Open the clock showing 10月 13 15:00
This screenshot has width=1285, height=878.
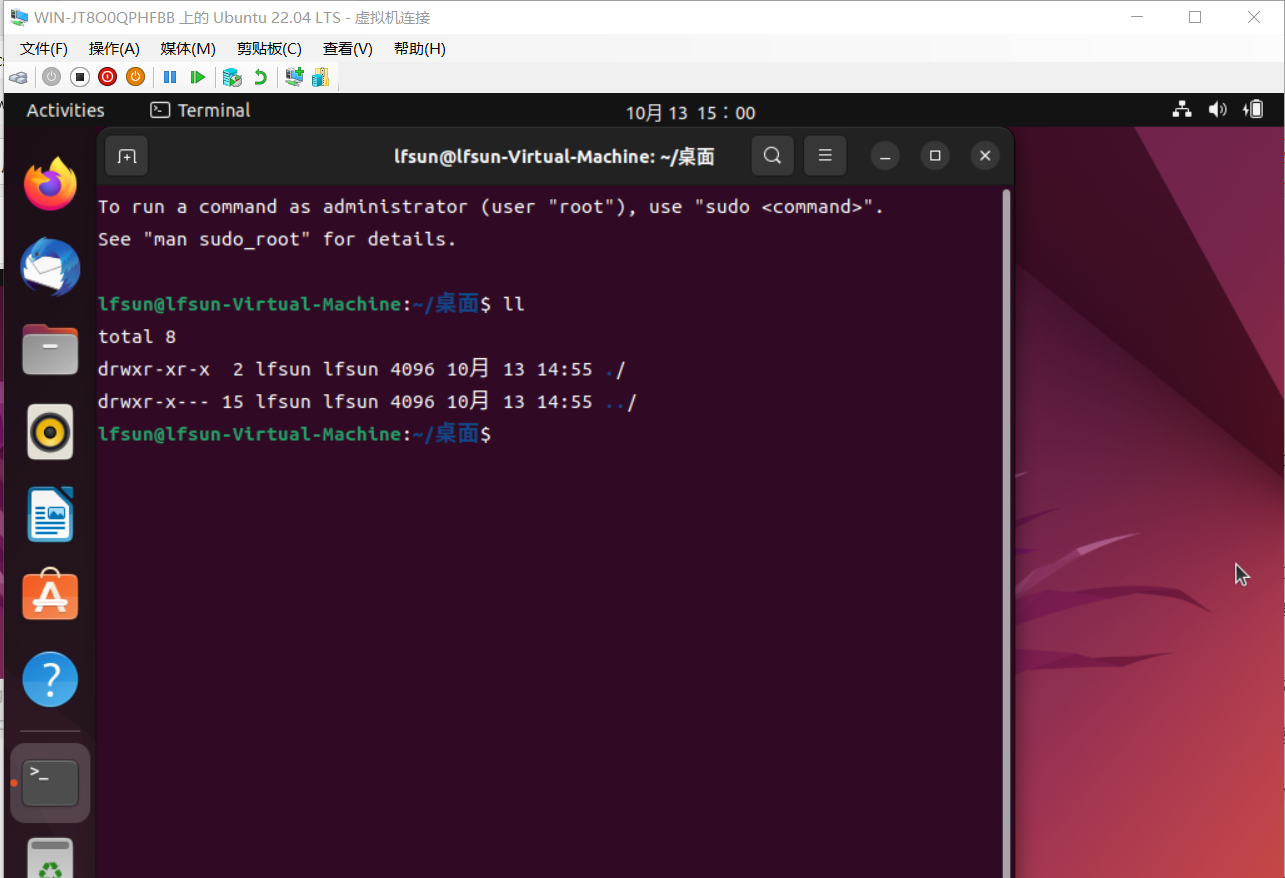[x=691, y=113]
